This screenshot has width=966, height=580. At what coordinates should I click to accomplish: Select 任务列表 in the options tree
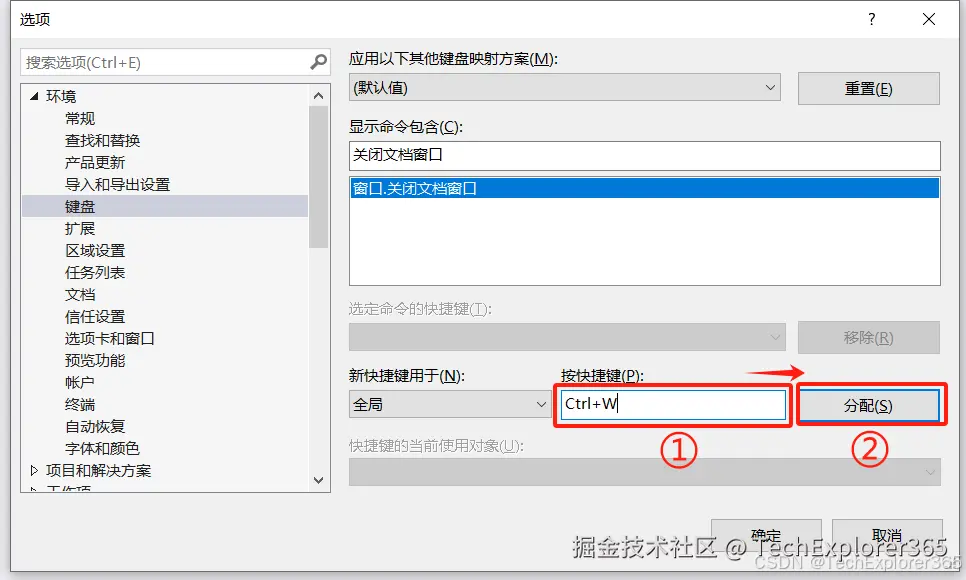pyautogui.click(x=97, y=272)
